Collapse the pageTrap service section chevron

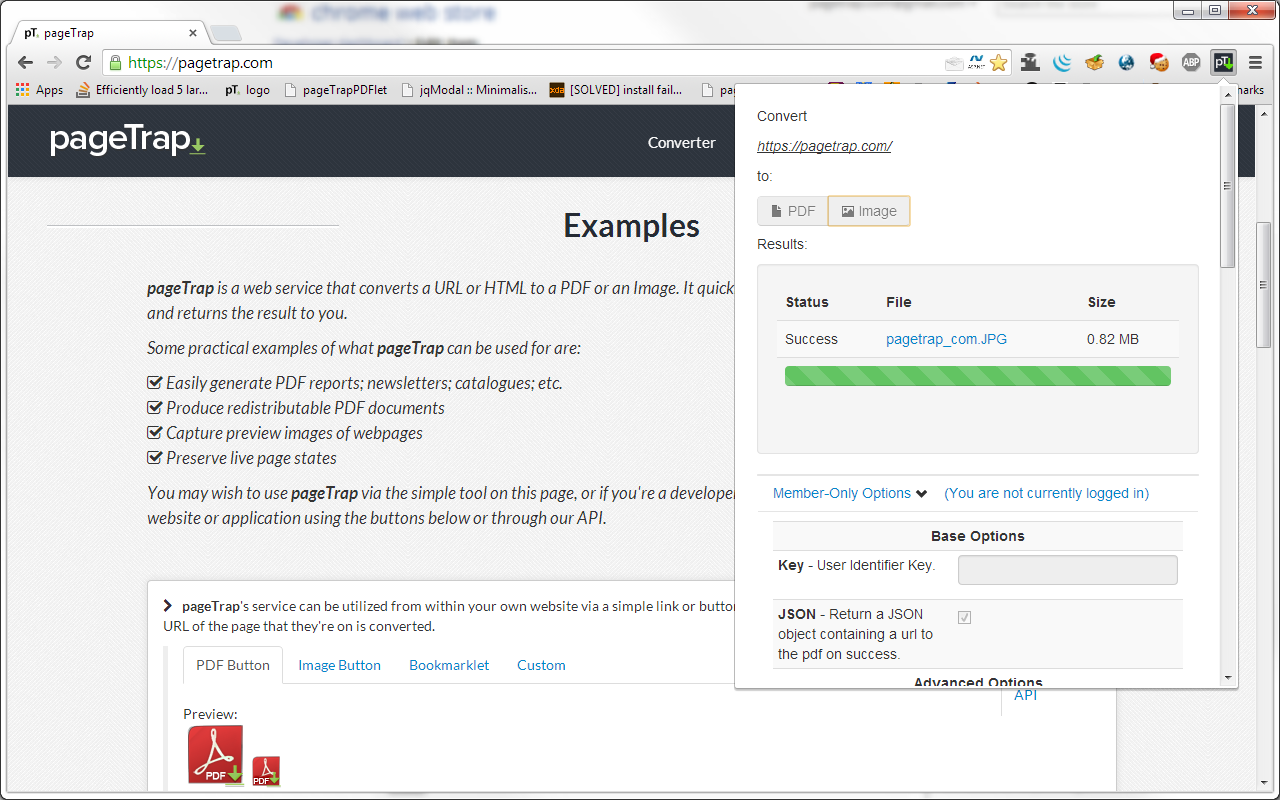click(x=168, y=606)
